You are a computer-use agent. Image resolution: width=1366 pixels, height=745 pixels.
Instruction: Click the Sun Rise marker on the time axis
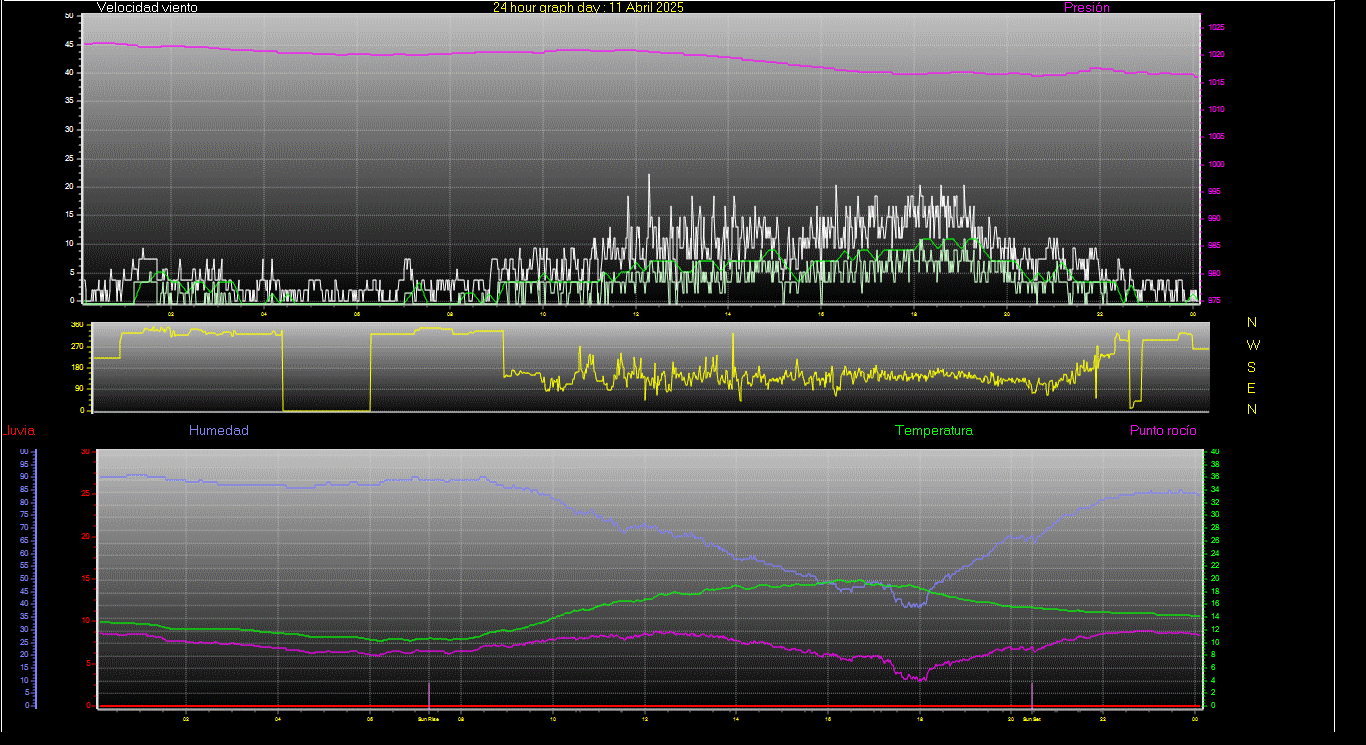429,718
